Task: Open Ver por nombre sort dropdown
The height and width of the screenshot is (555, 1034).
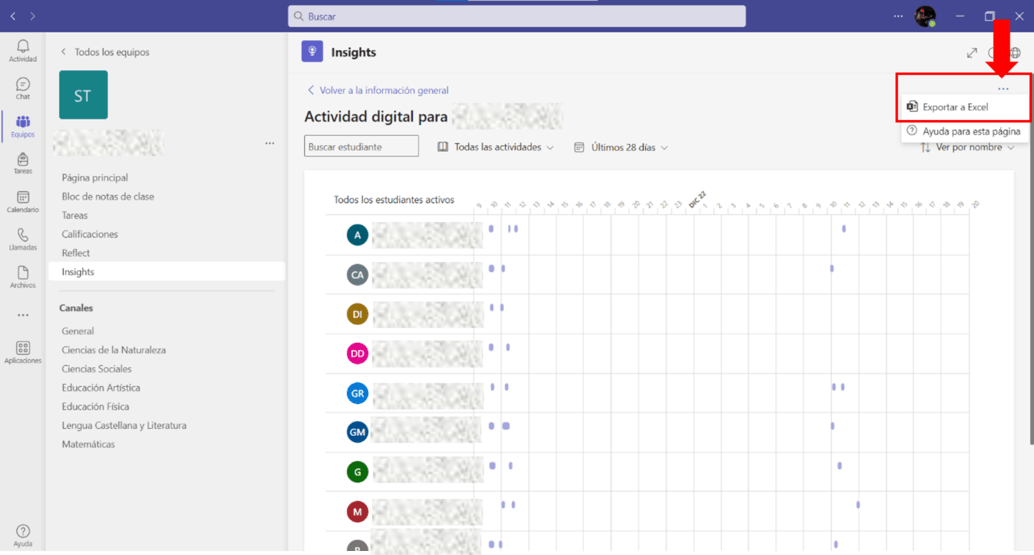Action: click(967, 147)
